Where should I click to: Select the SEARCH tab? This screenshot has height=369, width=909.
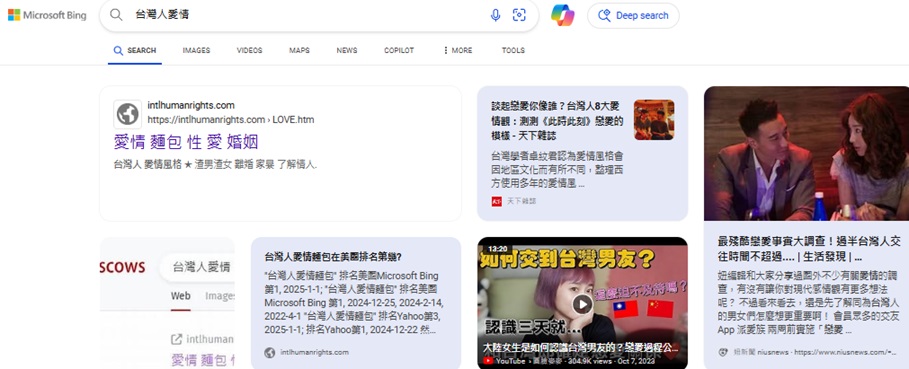(134, 50)
